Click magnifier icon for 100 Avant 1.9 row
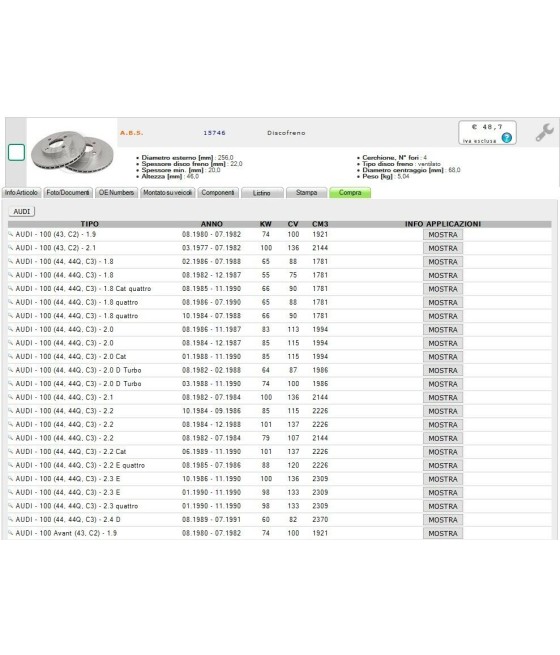Viewport: 560px width, 655px height. click(11, 533)
